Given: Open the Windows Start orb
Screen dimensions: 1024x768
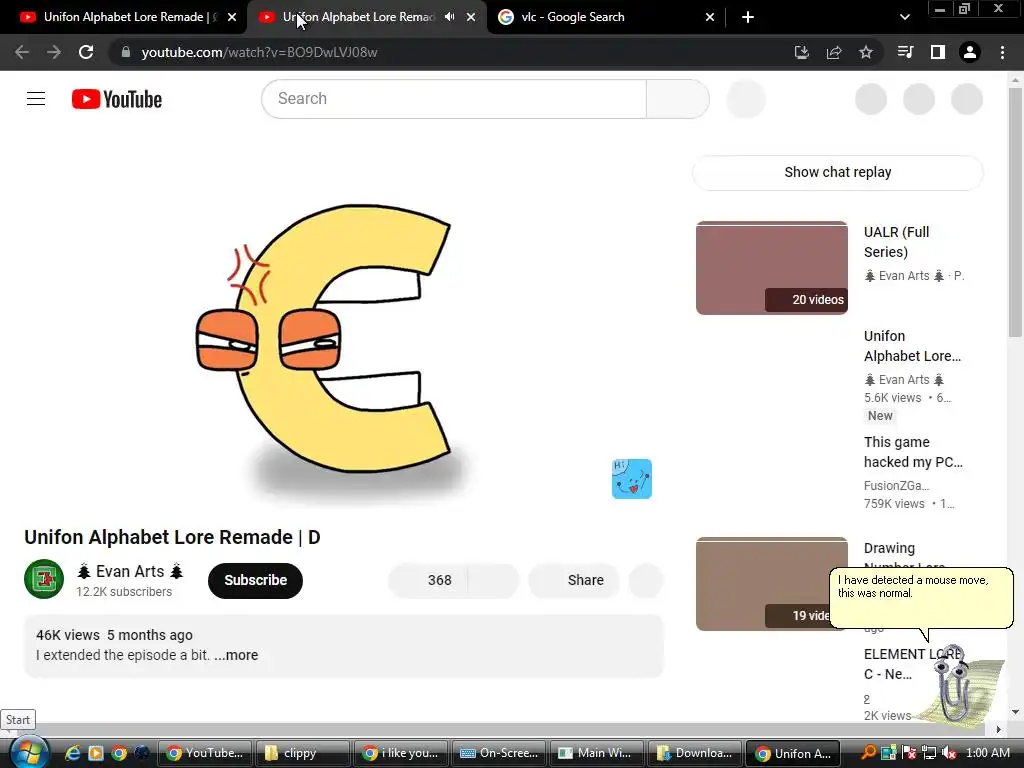Looking at the screenshot, I should 27,752.
